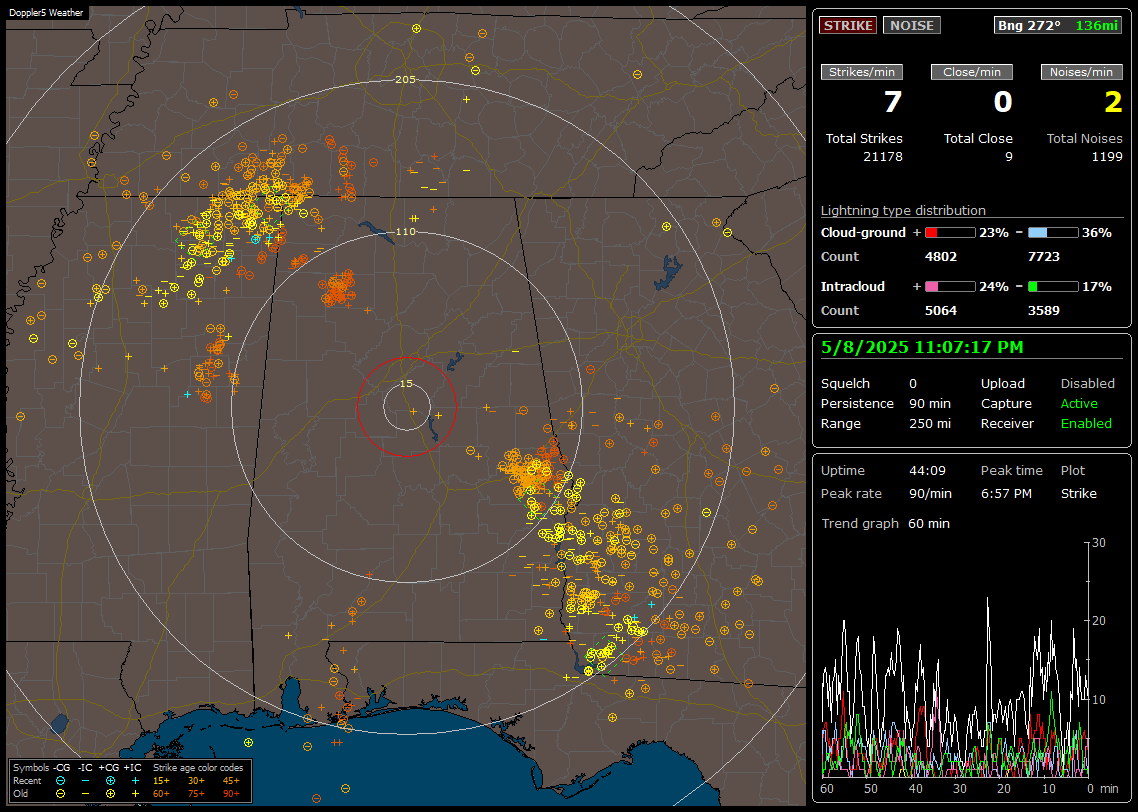Click the red STRIKE indicator

(x=848, y=25)
